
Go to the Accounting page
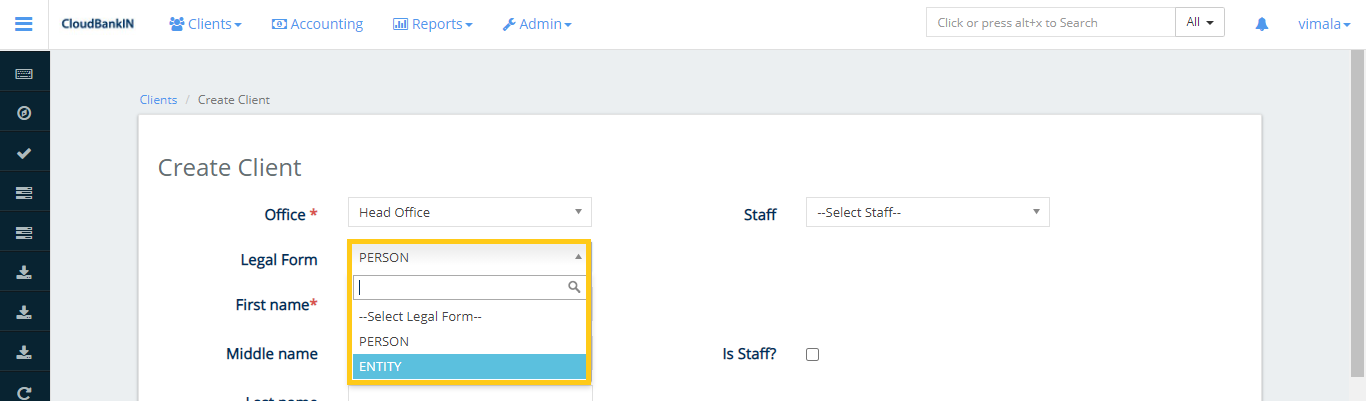(317, 24)
